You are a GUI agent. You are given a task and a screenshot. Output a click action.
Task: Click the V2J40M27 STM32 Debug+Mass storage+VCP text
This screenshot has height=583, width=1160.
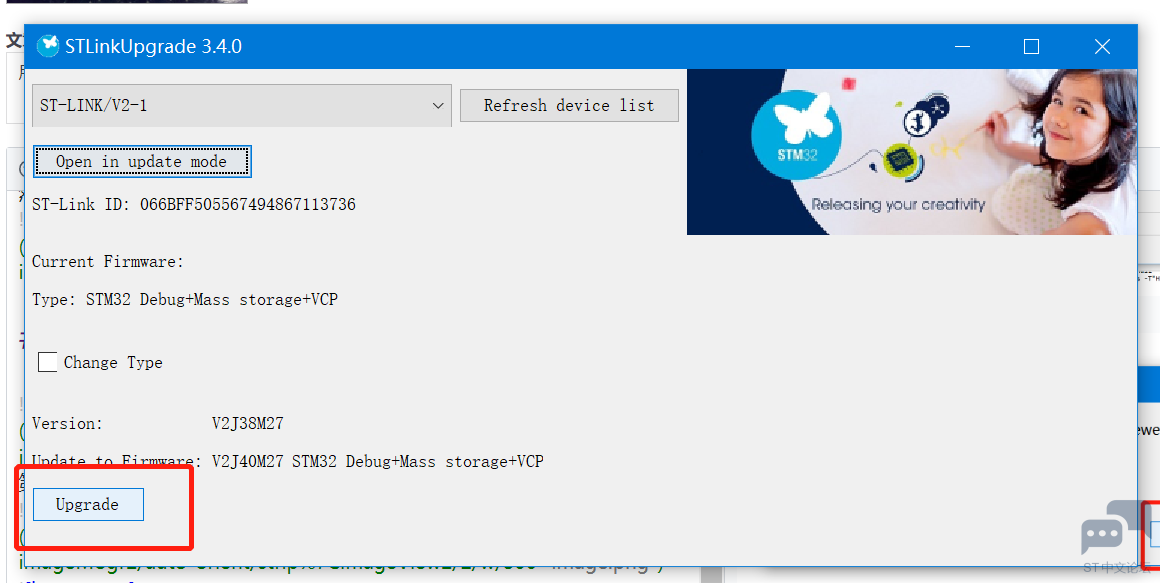[378, 462]
